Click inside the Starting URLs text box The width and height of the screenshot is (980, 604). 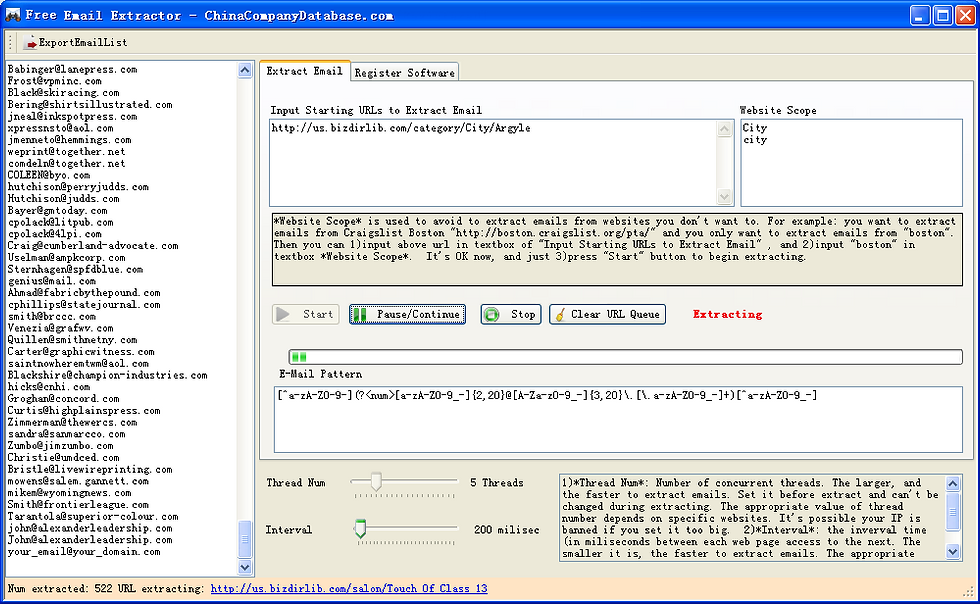point(492,163)
